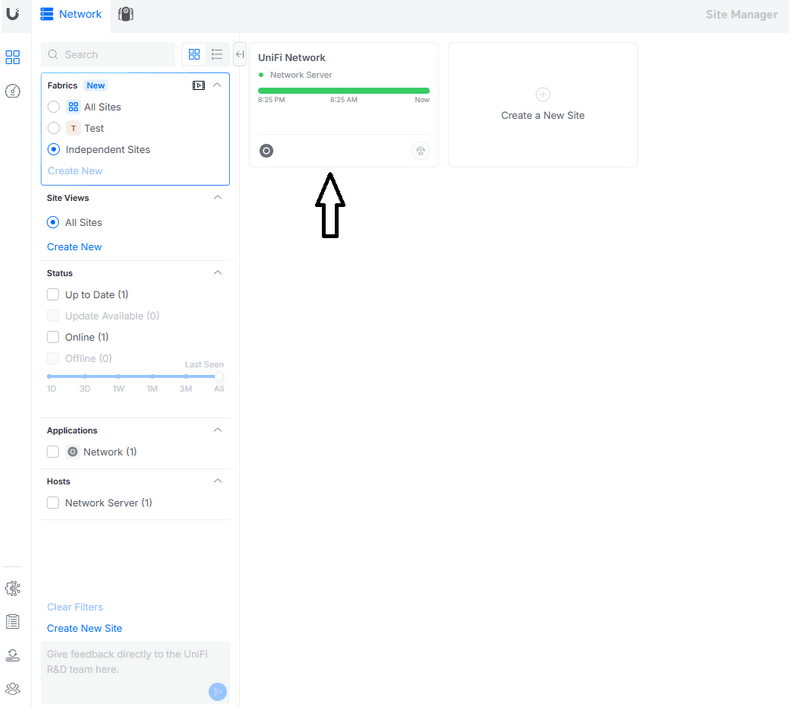This screenshot has width=789, height=712.
Task: Click the Network app icon on site card
Action: [x=266, y=151]
